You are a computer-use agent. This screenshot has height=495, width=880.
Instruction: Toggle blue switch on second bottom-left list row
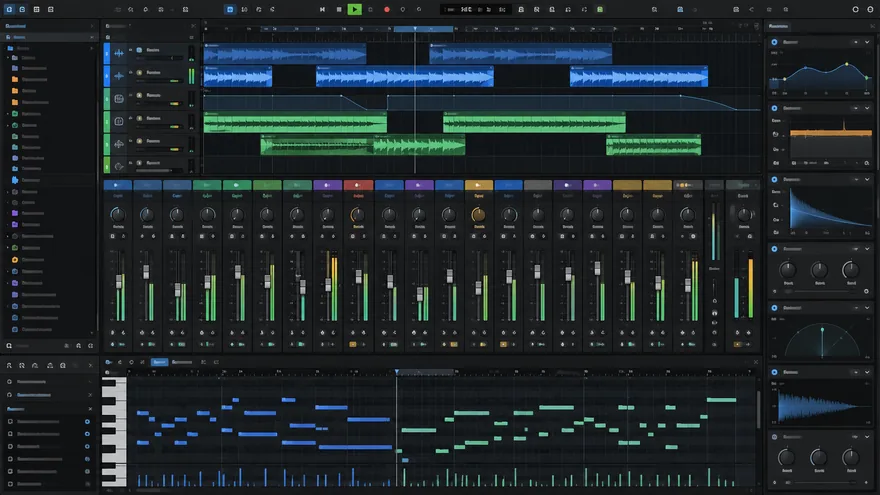click(x=87, y=434)
